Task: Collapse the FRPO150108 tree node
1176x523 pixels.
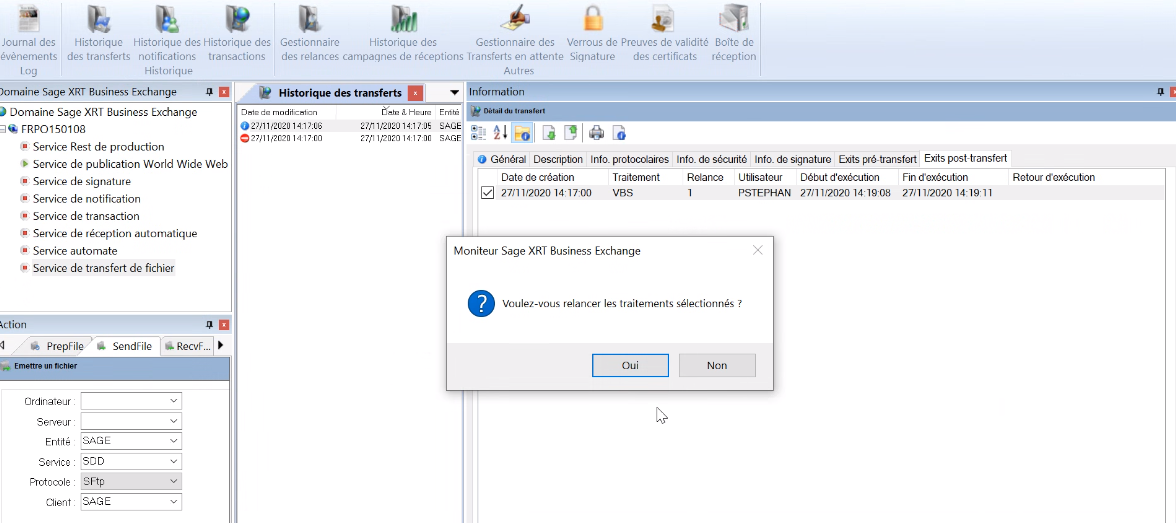Action: click(4, 130)
